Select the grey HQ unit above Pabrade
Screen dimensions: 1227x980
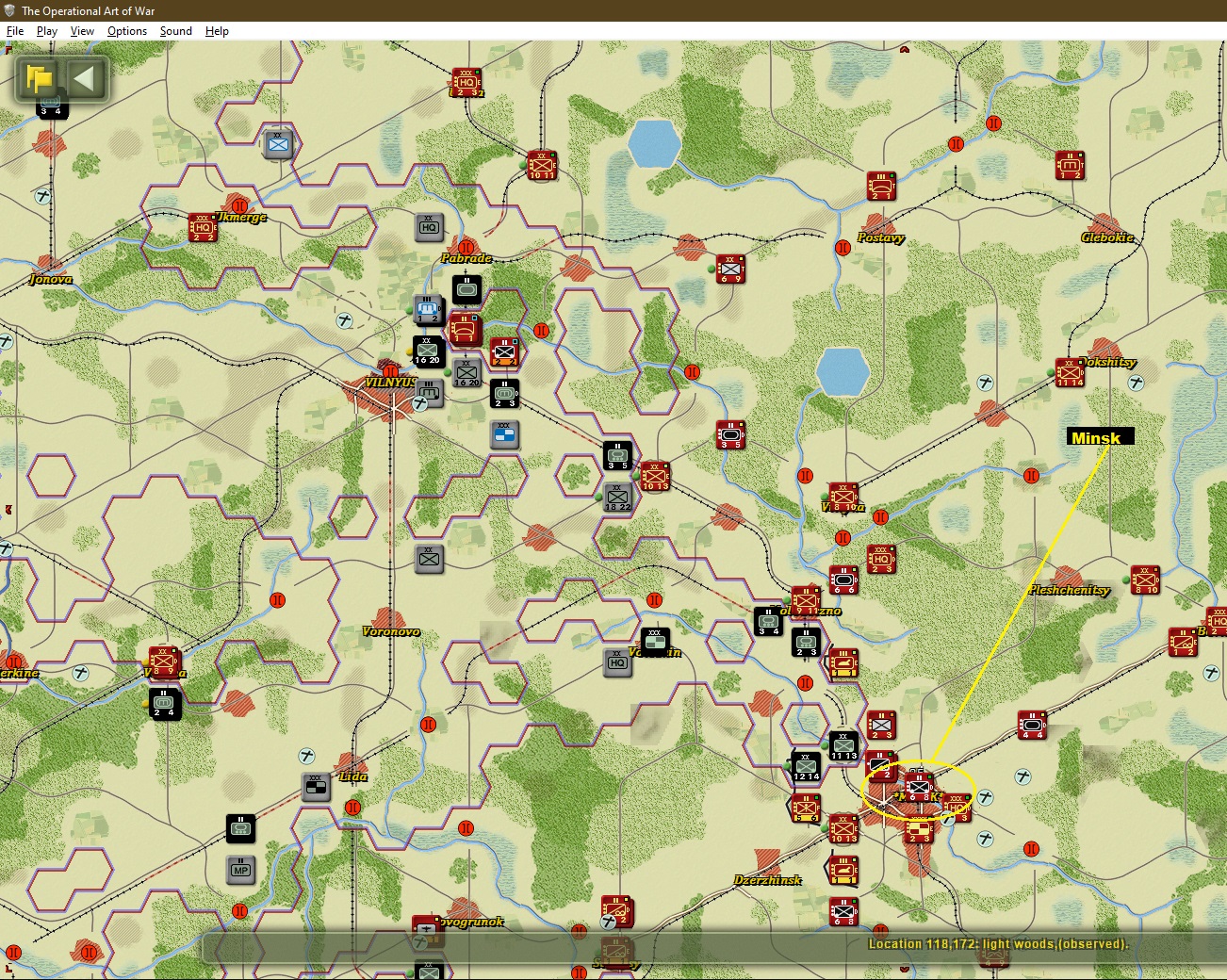pyautogui.click(x=429, y=226)
